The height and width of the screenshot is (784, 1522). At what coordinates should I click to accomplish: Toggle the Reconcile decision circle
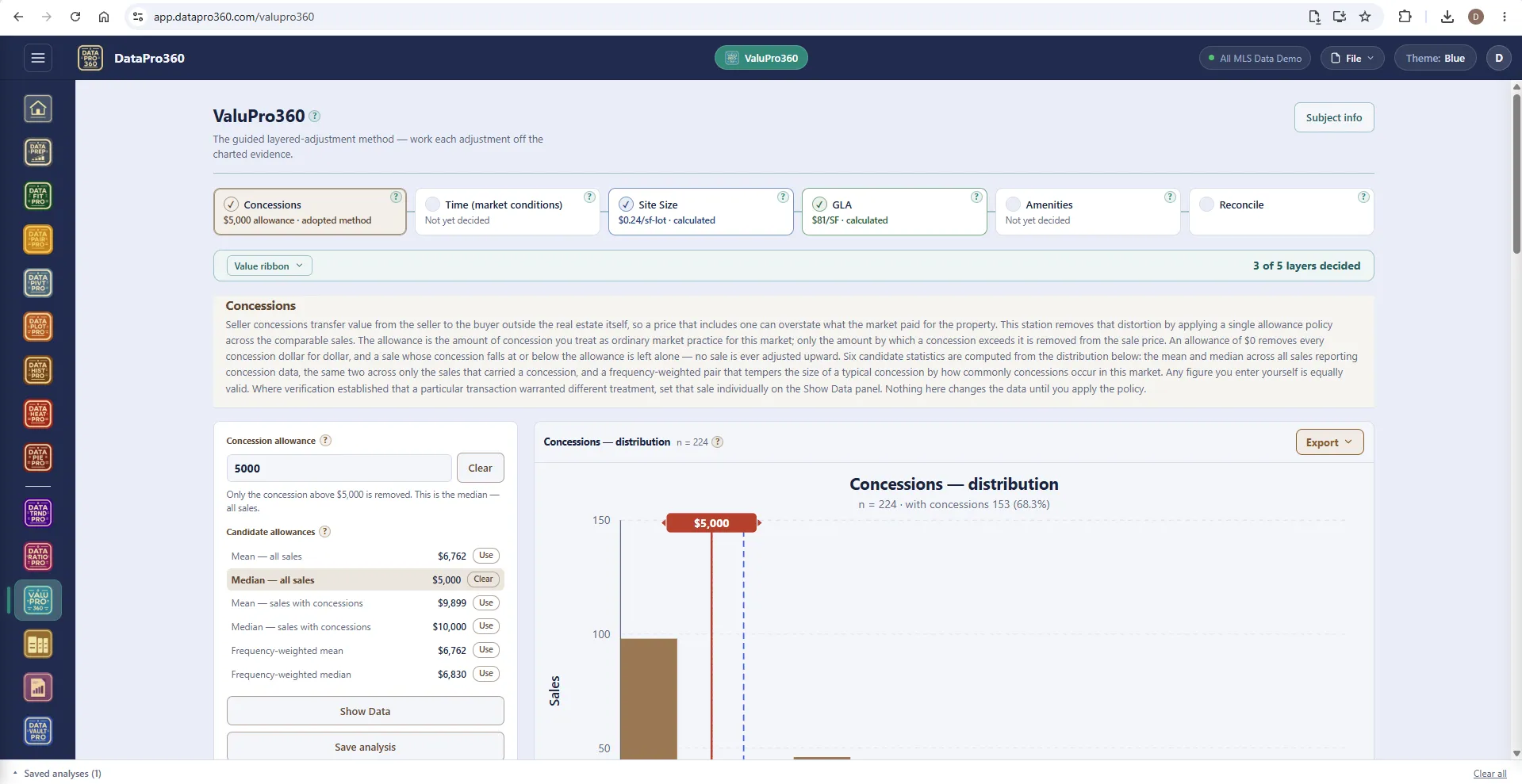[1206, 205]
